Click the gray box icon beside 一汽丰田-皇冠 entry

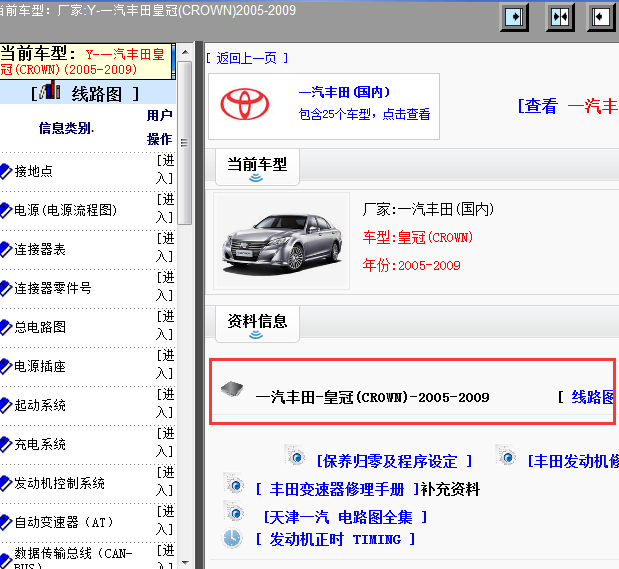232,389
